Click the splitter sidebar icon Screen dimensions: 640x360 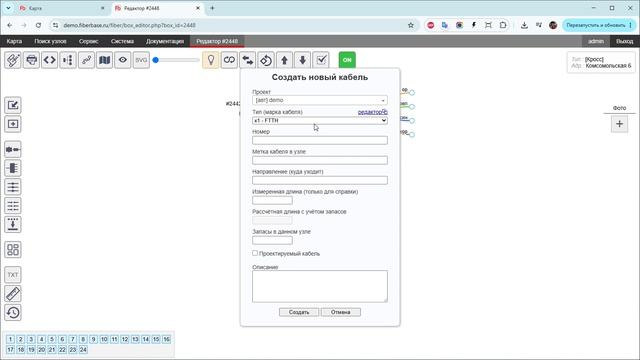pyautogui.click(x=13, y=168)
